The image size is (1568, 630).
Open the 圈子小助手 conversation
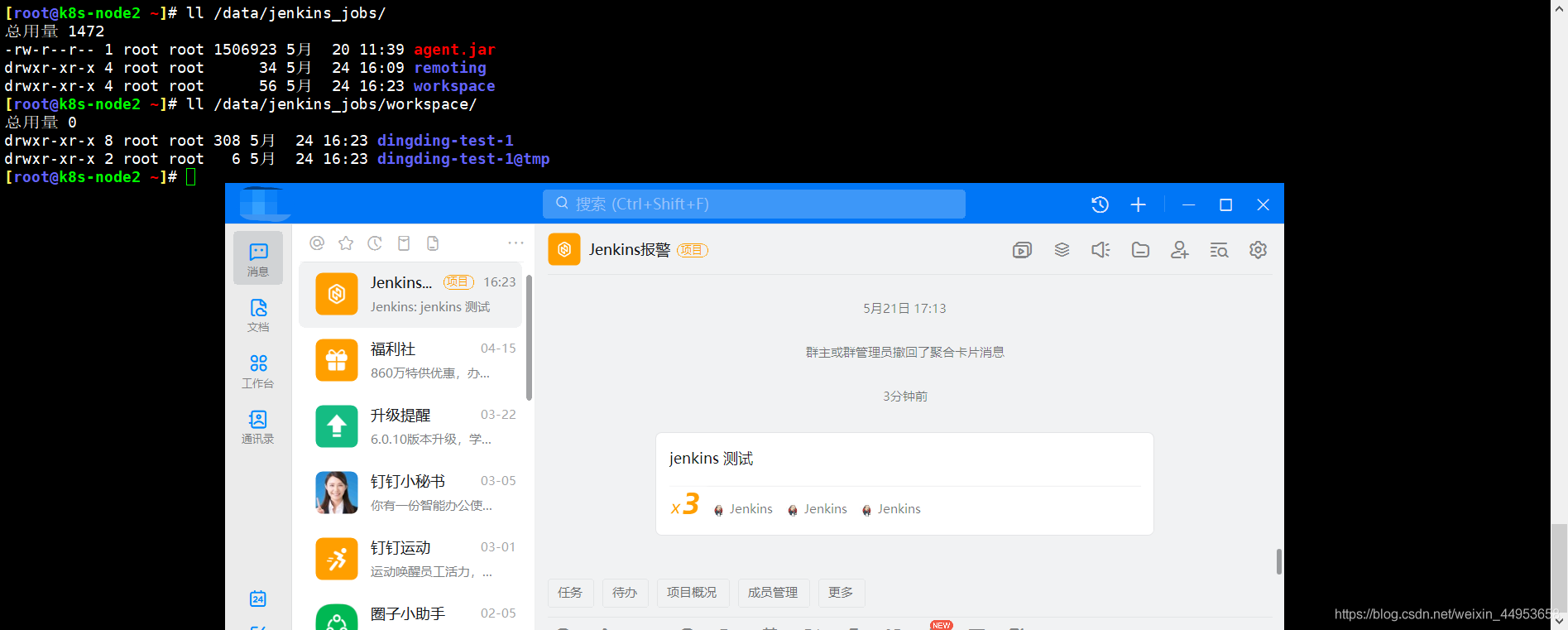pos(411,614)
